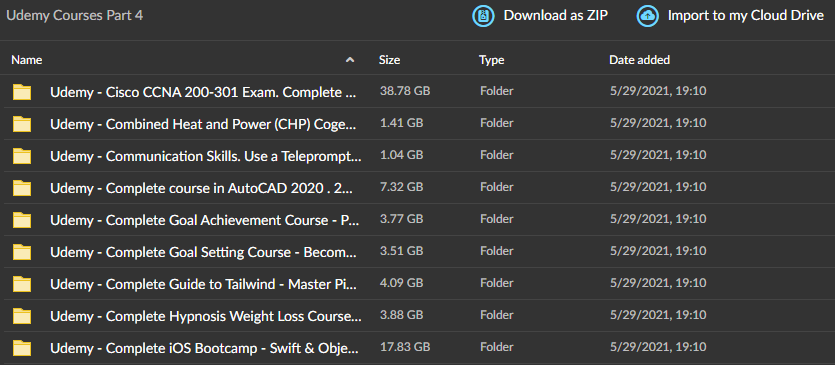835x365 pixels.
Task: Select the Cisco CCNA 200-301 folder icon
Action: click(x=22, y=92)
